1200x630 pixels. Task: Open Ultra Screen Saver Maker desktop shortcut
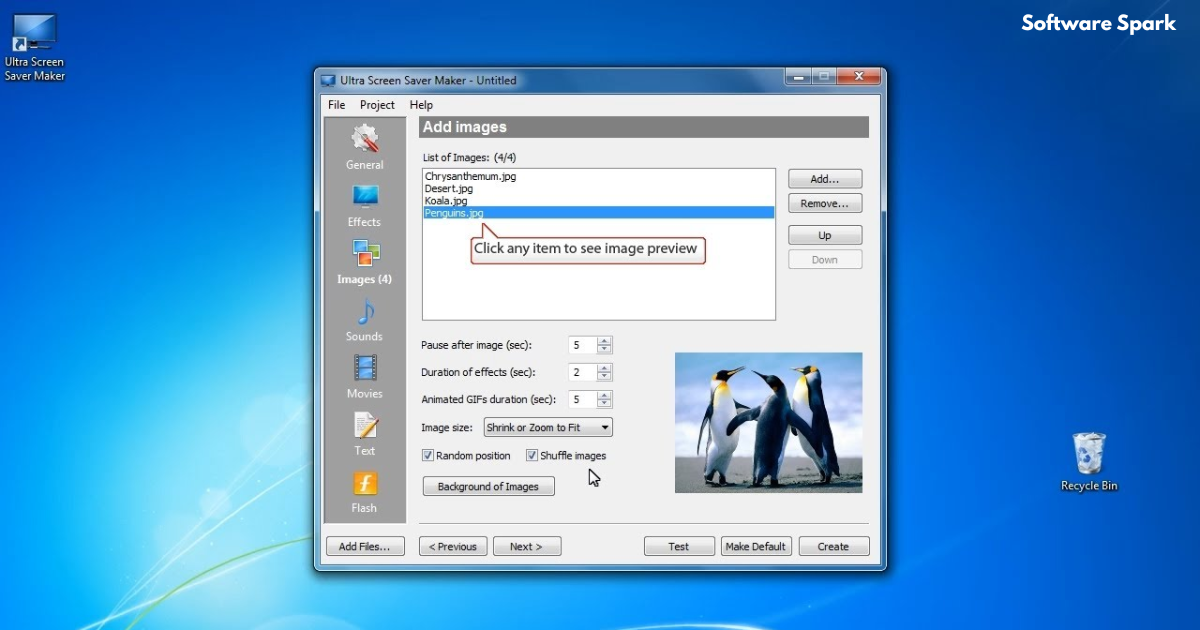(34, 47)
